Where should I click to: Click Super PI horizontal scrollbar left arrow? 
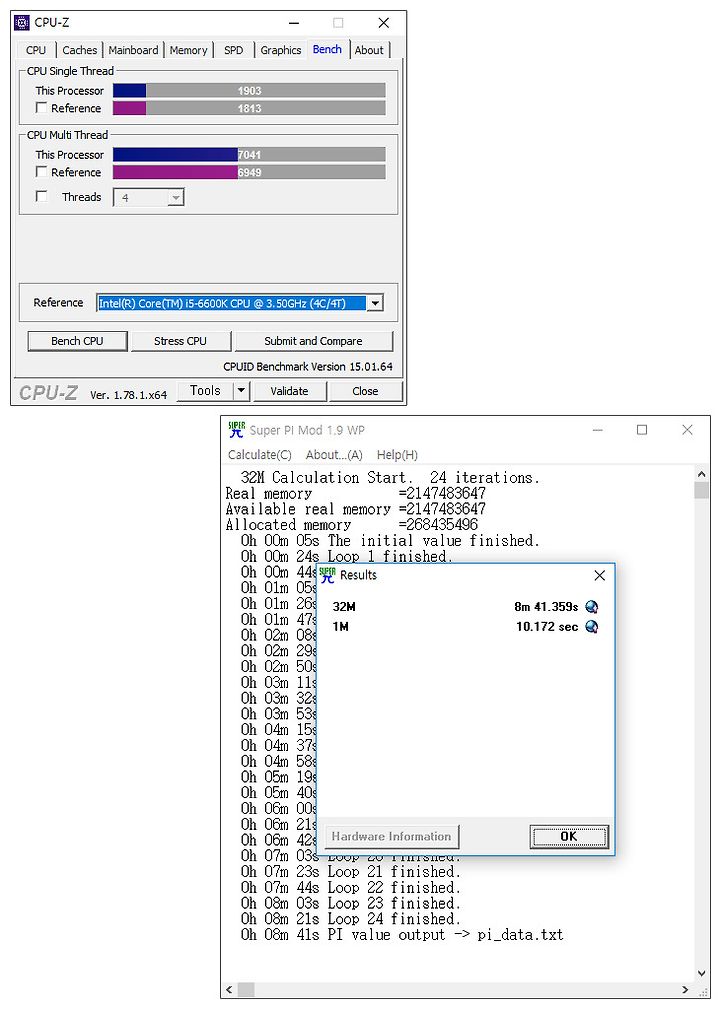pos(230,989)
